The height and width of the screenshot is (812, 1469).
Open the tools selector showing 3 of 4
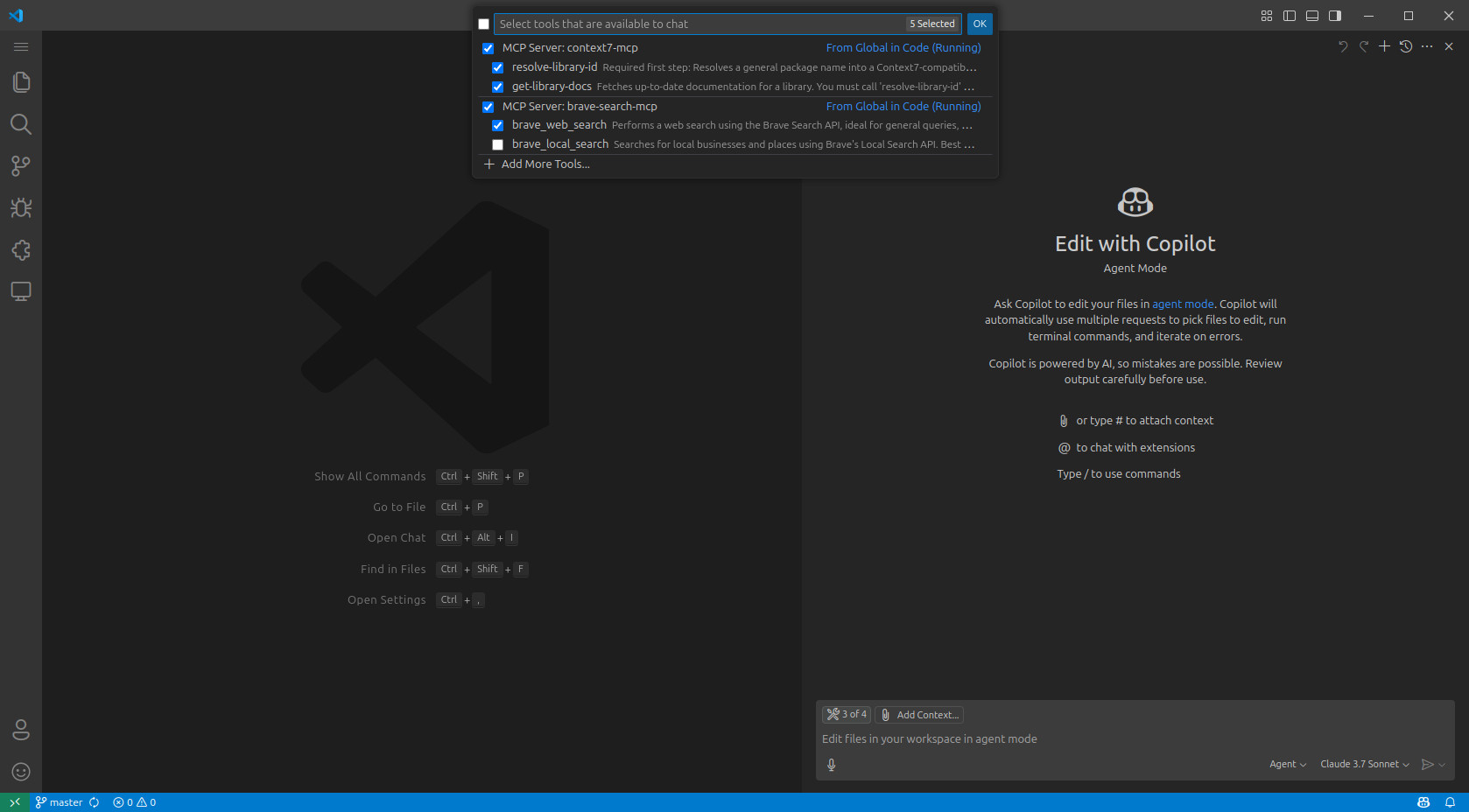tap(847, 715)
